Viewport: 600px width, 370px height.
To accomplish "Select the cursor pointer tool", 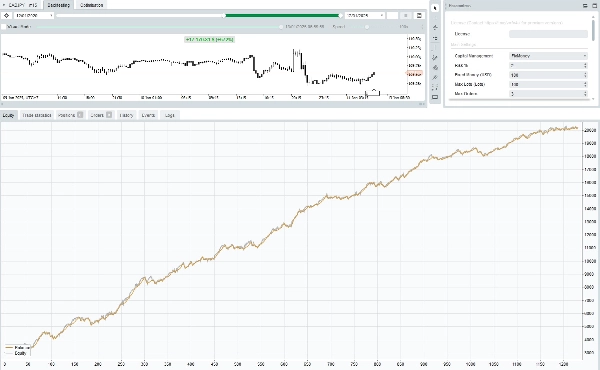I will (435, 8).
